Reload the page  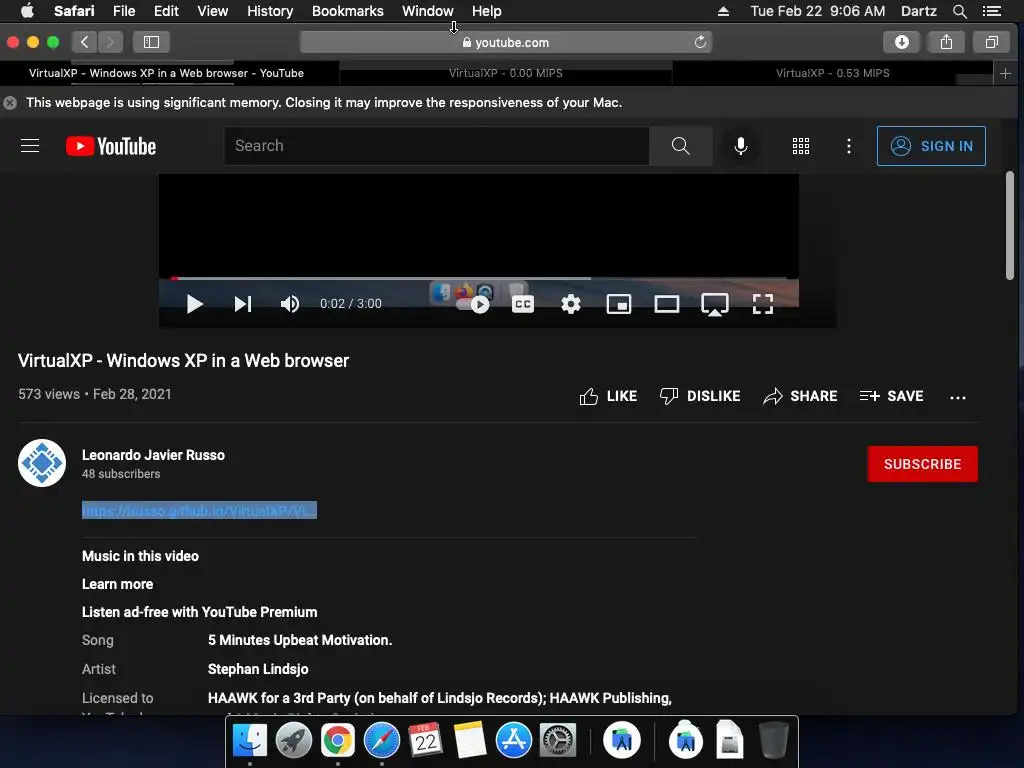700,42
